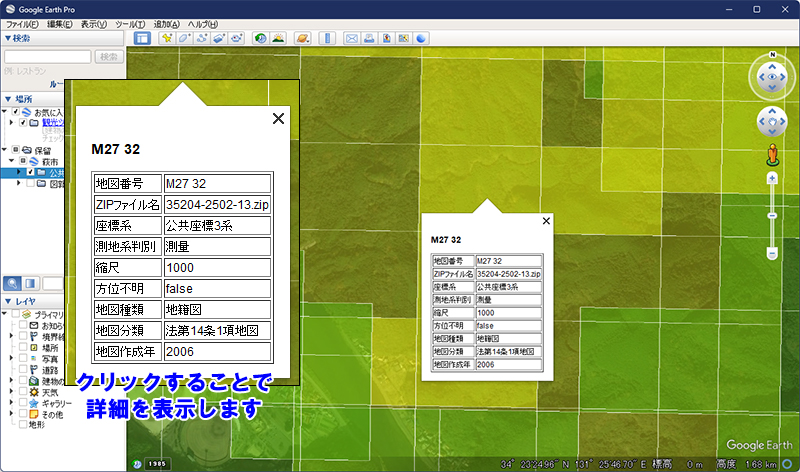
Task: Click the panel toggle beside magnifier button
Action: tap(31, 283)
